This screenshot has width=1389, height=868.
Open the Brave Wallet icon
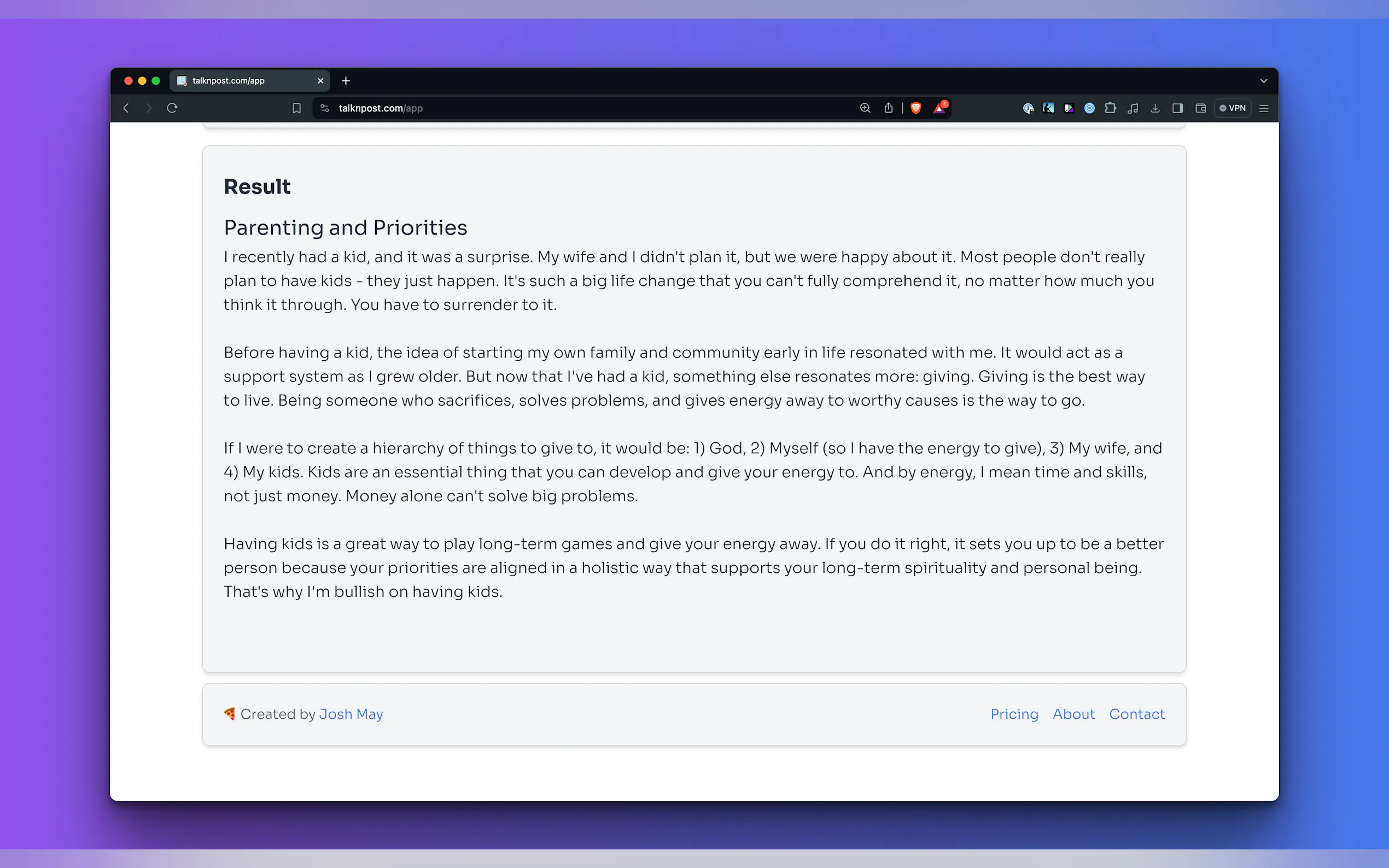pos(1201,108)
